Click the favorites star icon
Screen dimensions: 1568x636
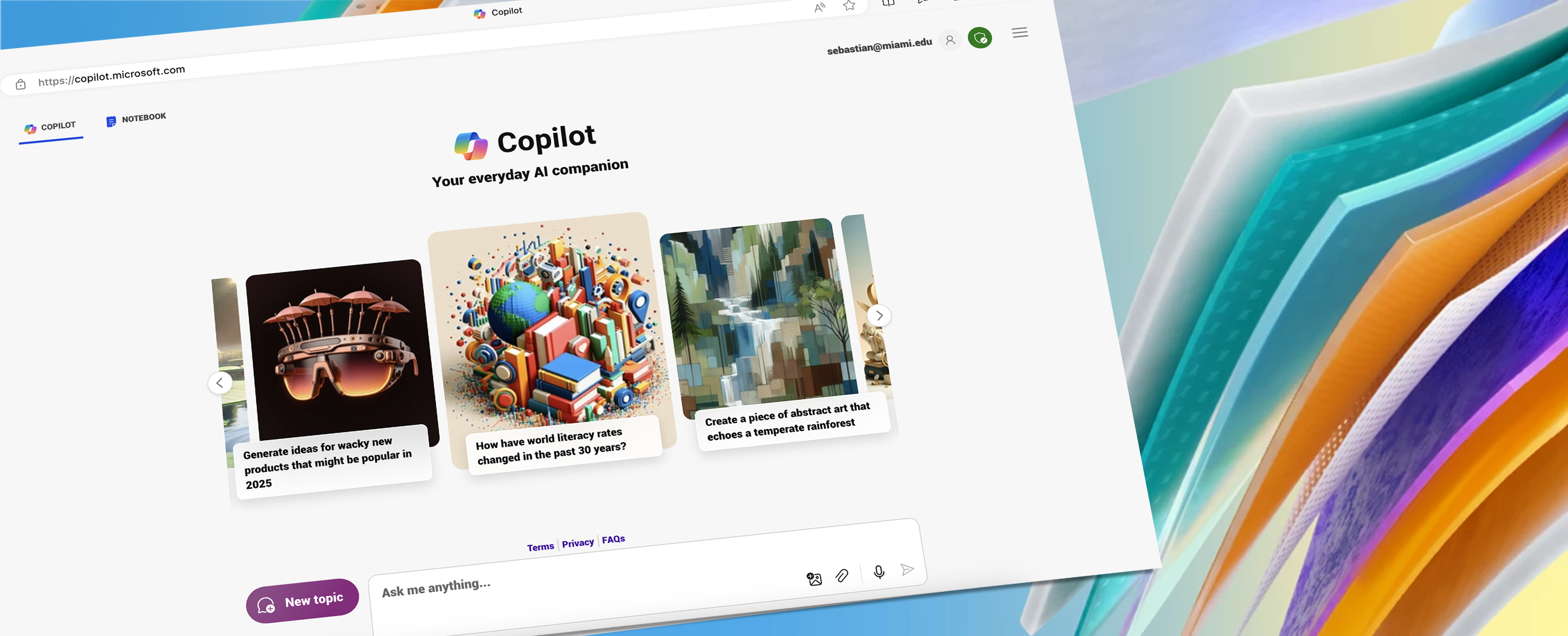[849, 5]
